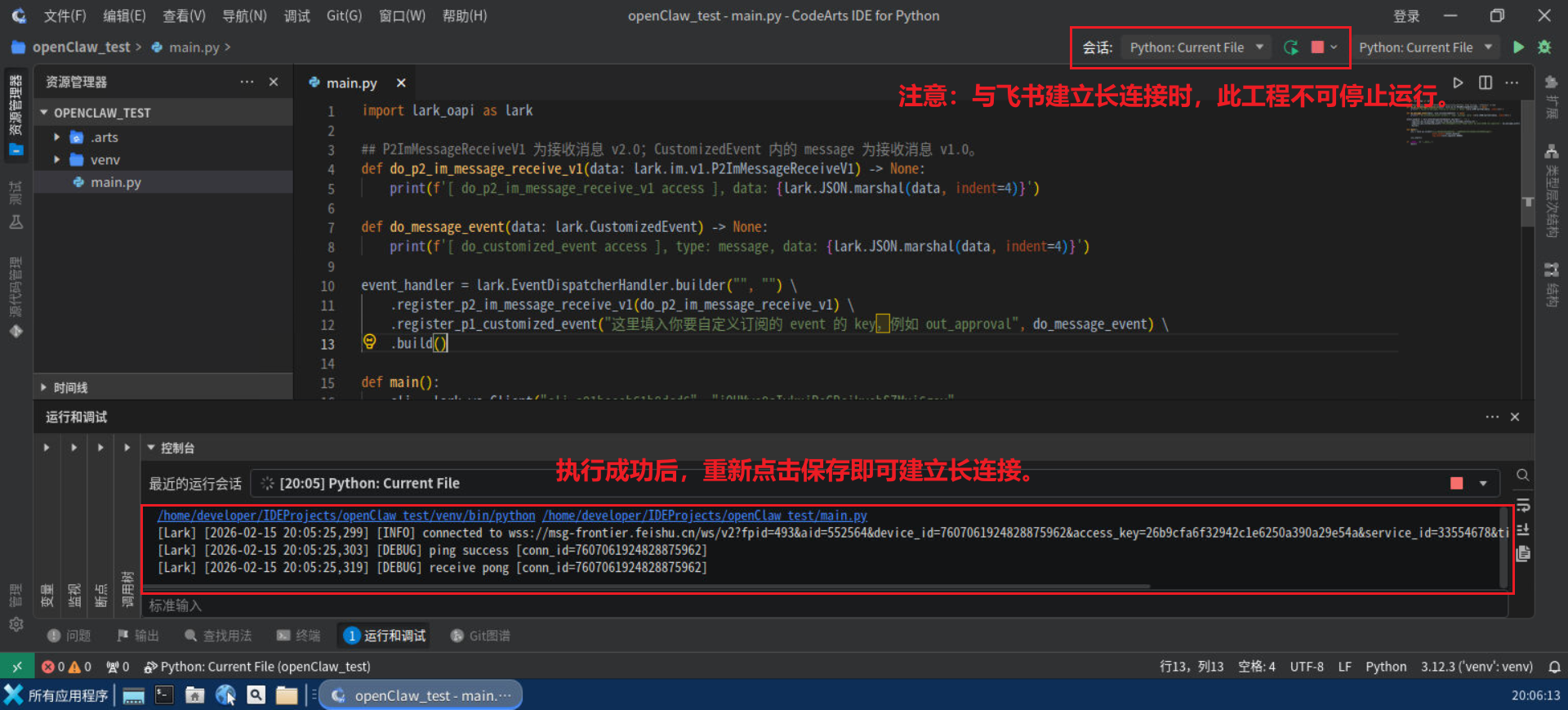The height and width of the screenshot is (710, 1568).
Task: Search in the console with magnifier icon
Action: click(x=1522, y=475)
